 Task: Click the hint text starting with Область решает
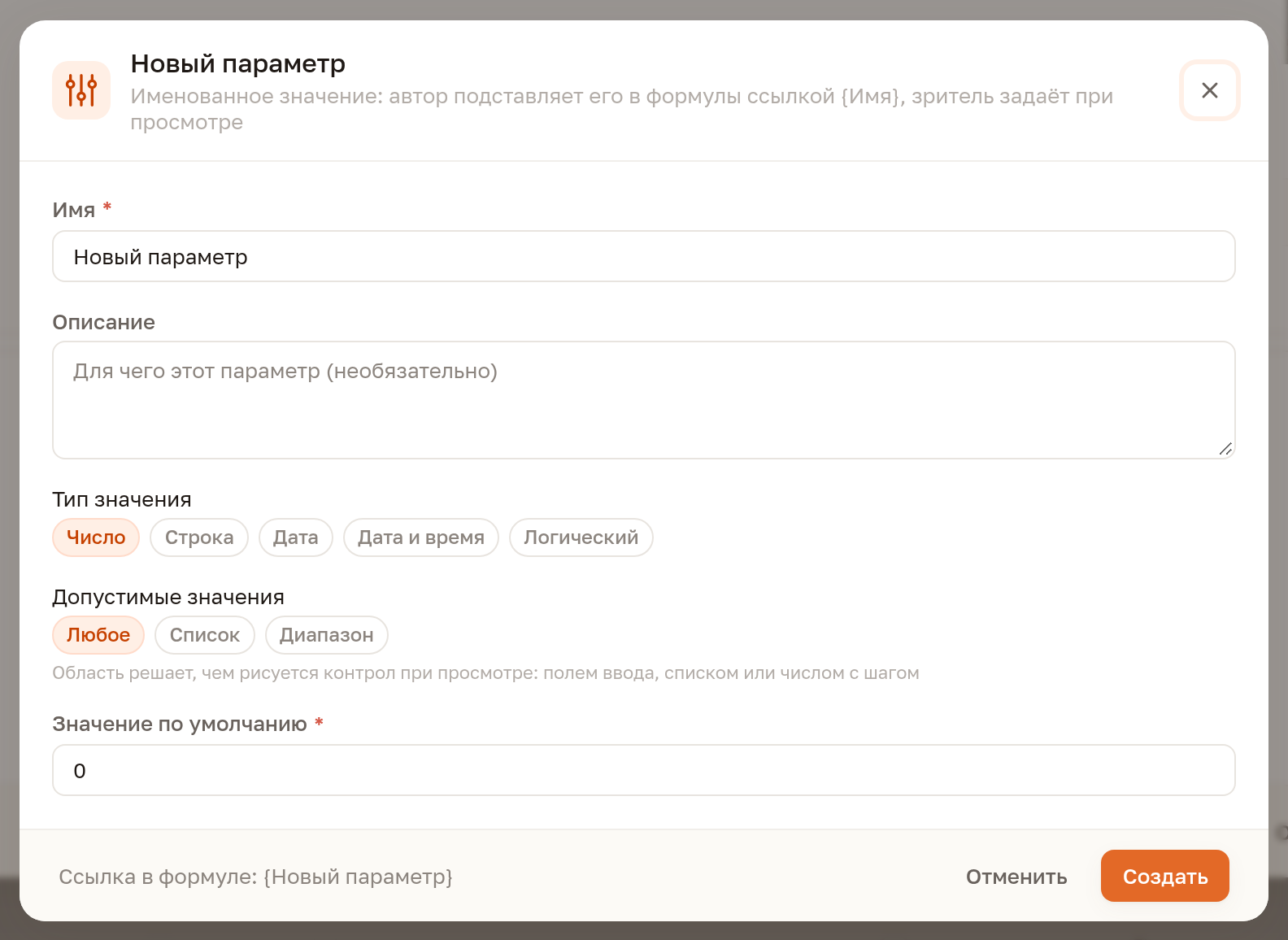(x=486, y=673)
